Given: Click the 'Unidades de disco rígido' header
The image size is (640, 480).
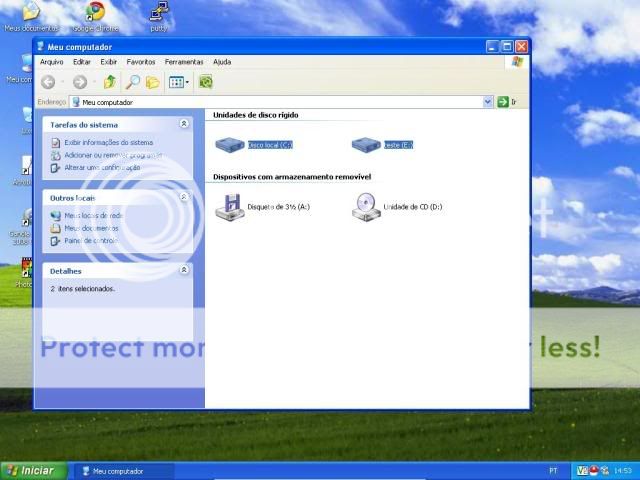Looking at the screenshot, I should coord(256,115).
